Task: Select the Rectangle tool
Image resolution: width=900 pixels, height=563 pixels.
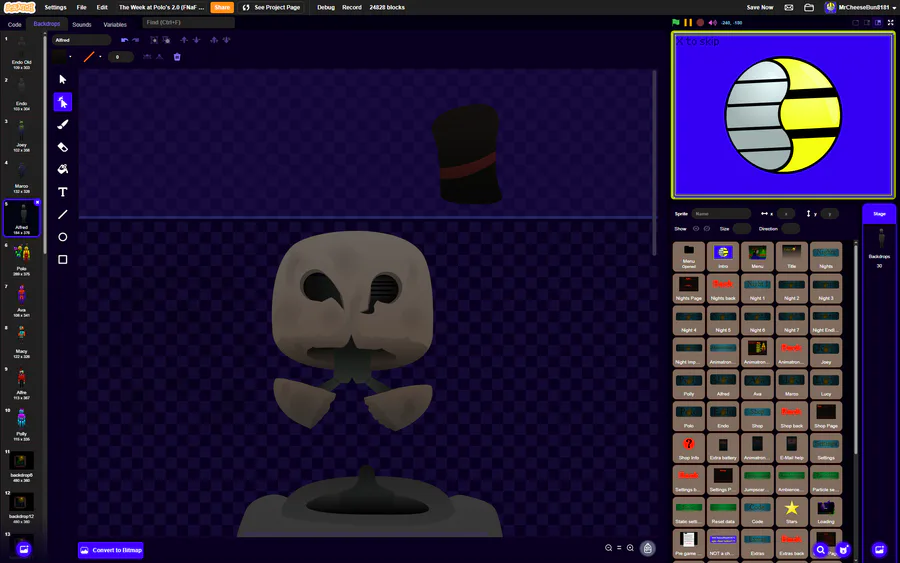Action: click(63, 259)
